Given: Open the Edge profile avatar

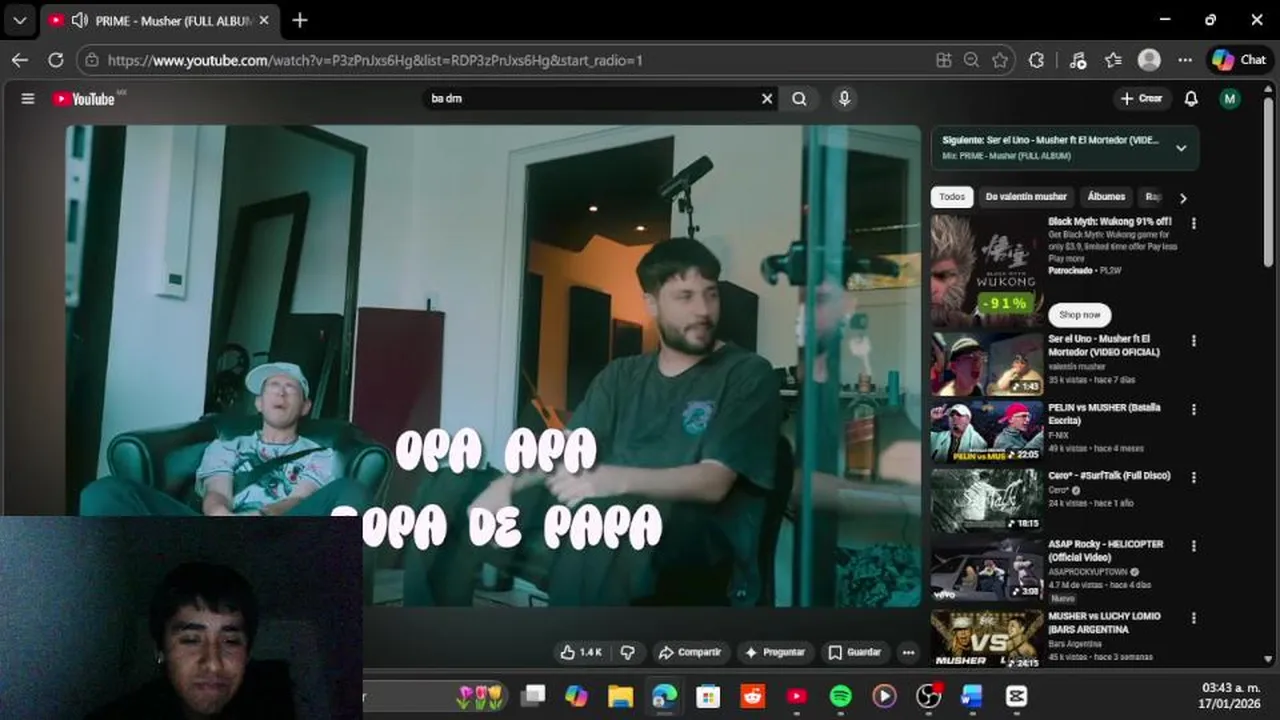Looking at the screenshot, I should coord(1149,60).
